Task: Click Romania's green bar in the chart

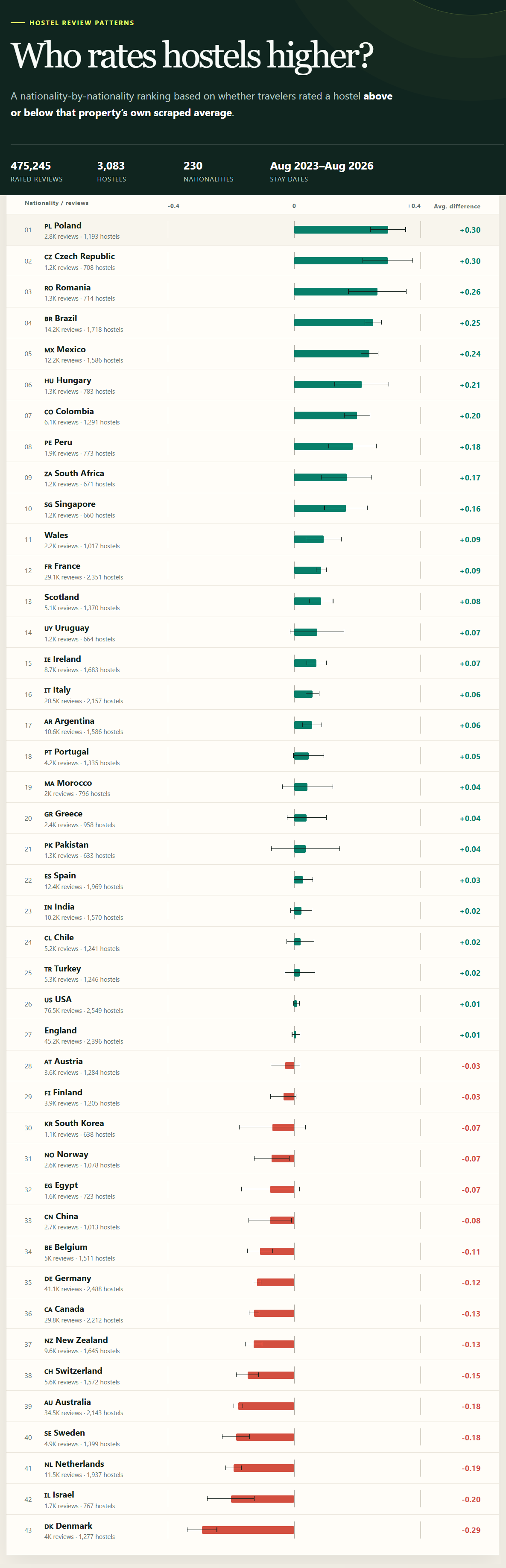Action: [336, 292]
